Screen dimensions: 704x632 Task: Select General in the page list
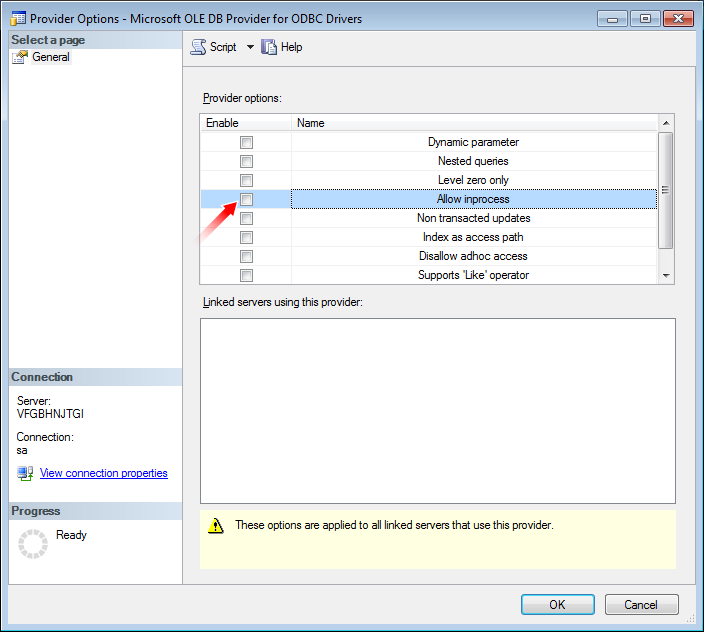[51, 57]
